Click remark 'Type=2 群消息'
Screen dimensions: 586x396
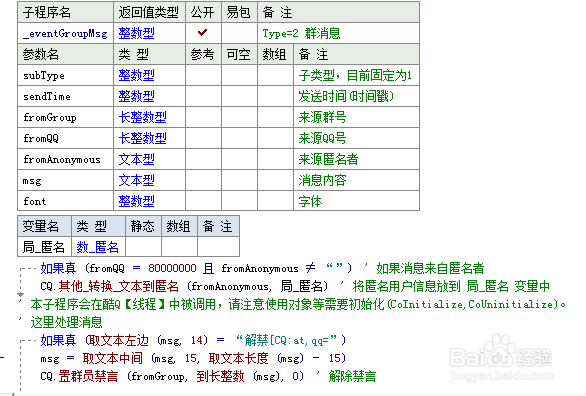pos(301,34)
